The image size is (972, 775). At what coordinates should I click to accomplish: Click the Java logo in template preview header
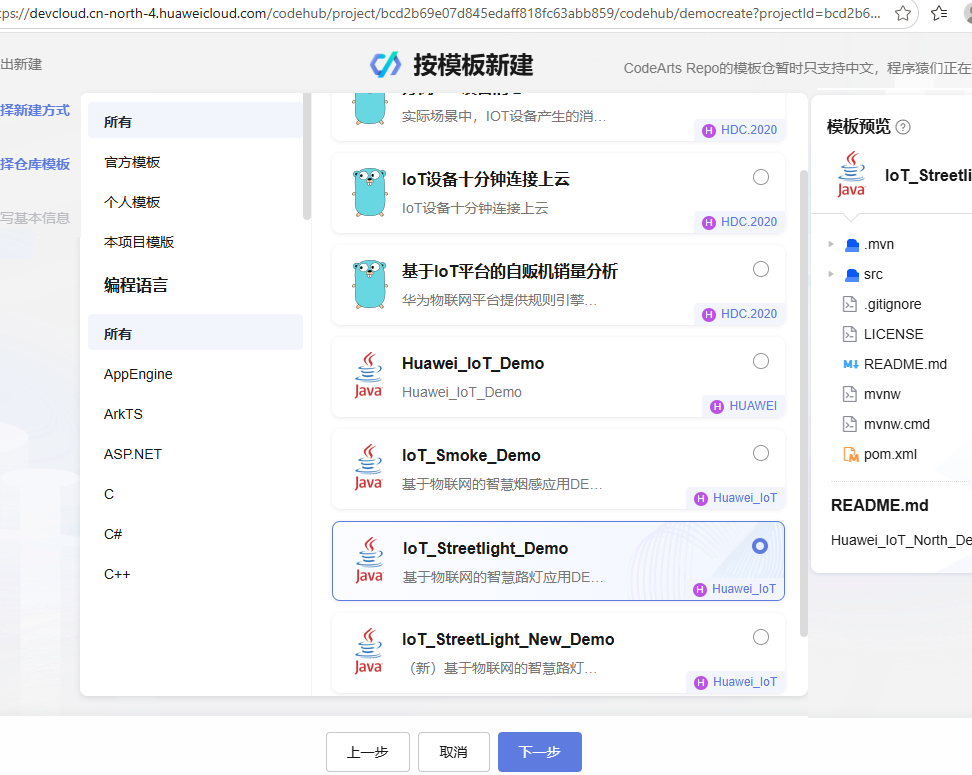pyautogui.click(x=851, y=174)
